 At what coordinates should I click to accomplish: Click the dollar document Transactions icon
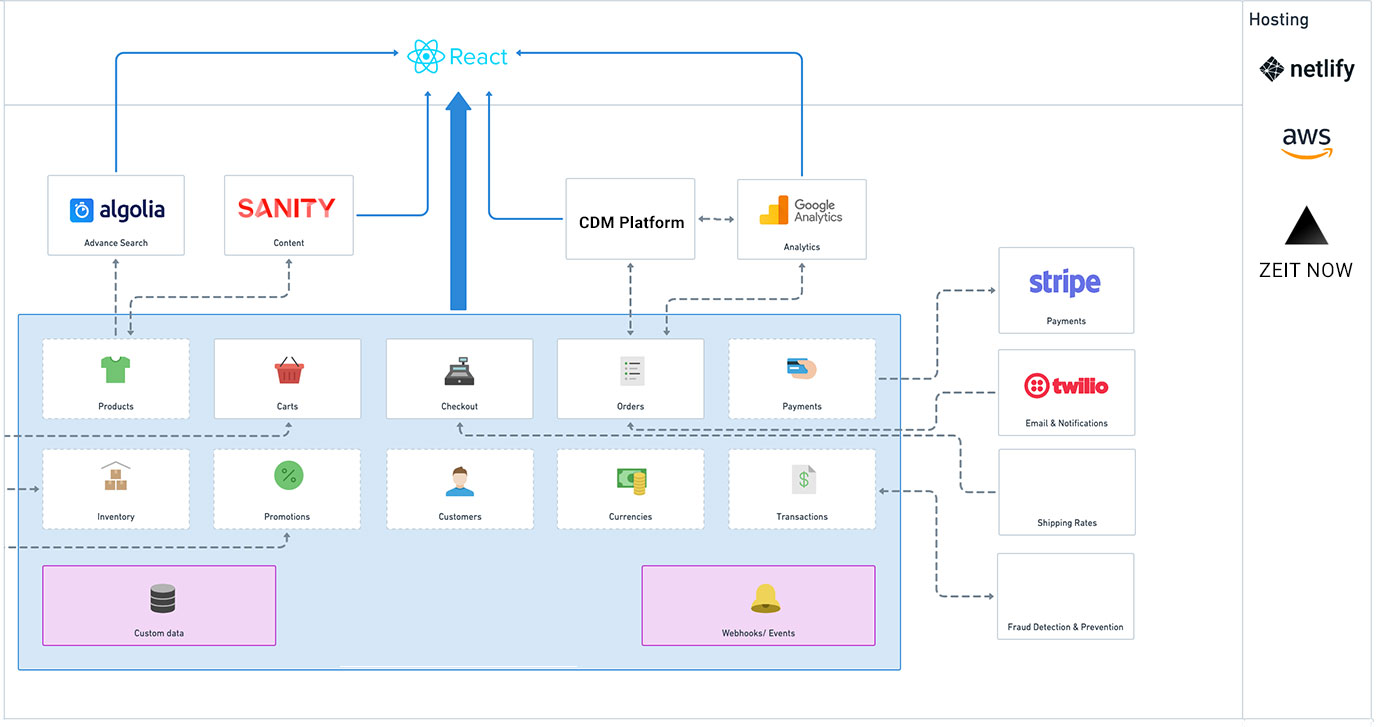point(803,479)
